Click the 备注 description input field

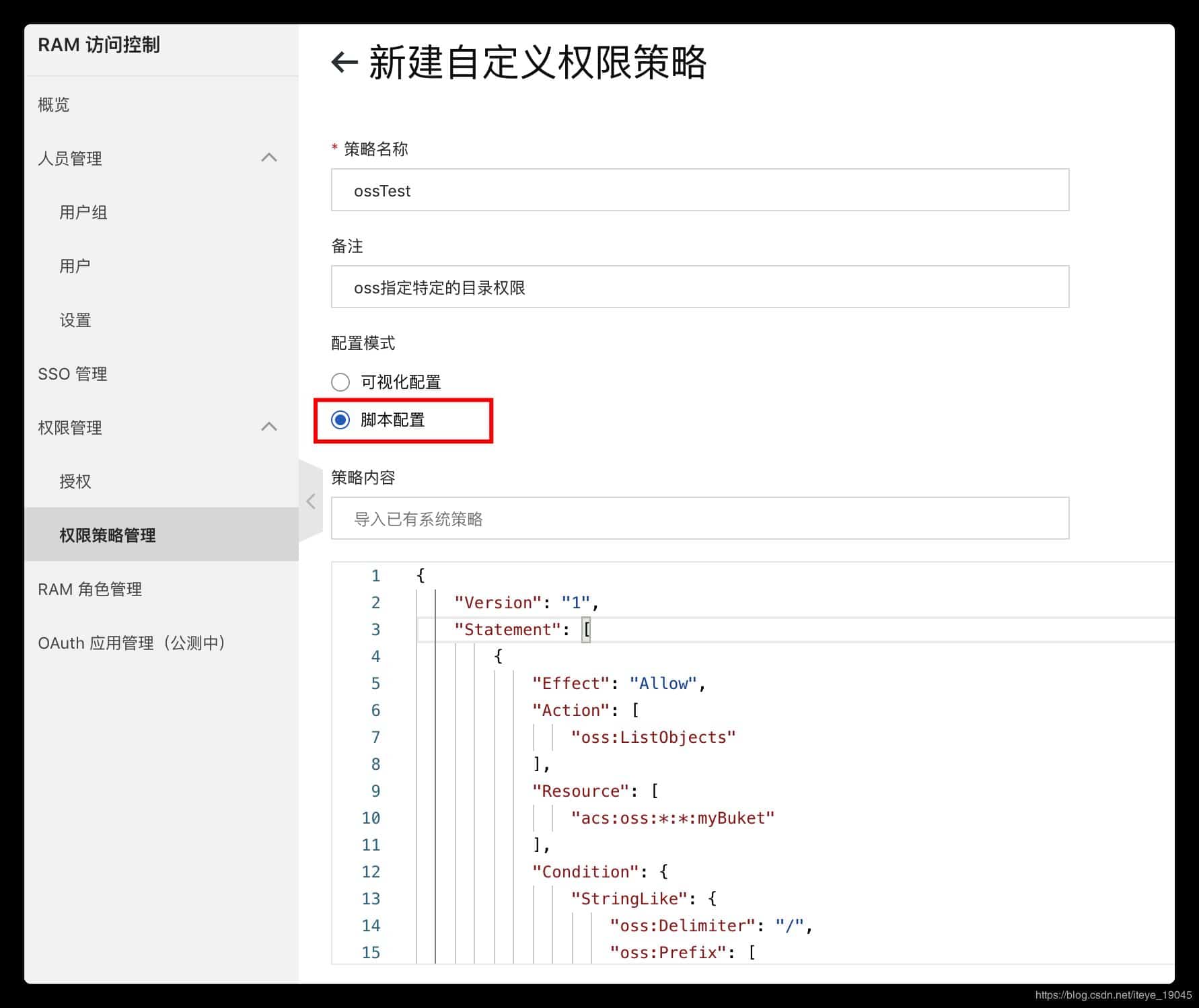tap(700, 287)
